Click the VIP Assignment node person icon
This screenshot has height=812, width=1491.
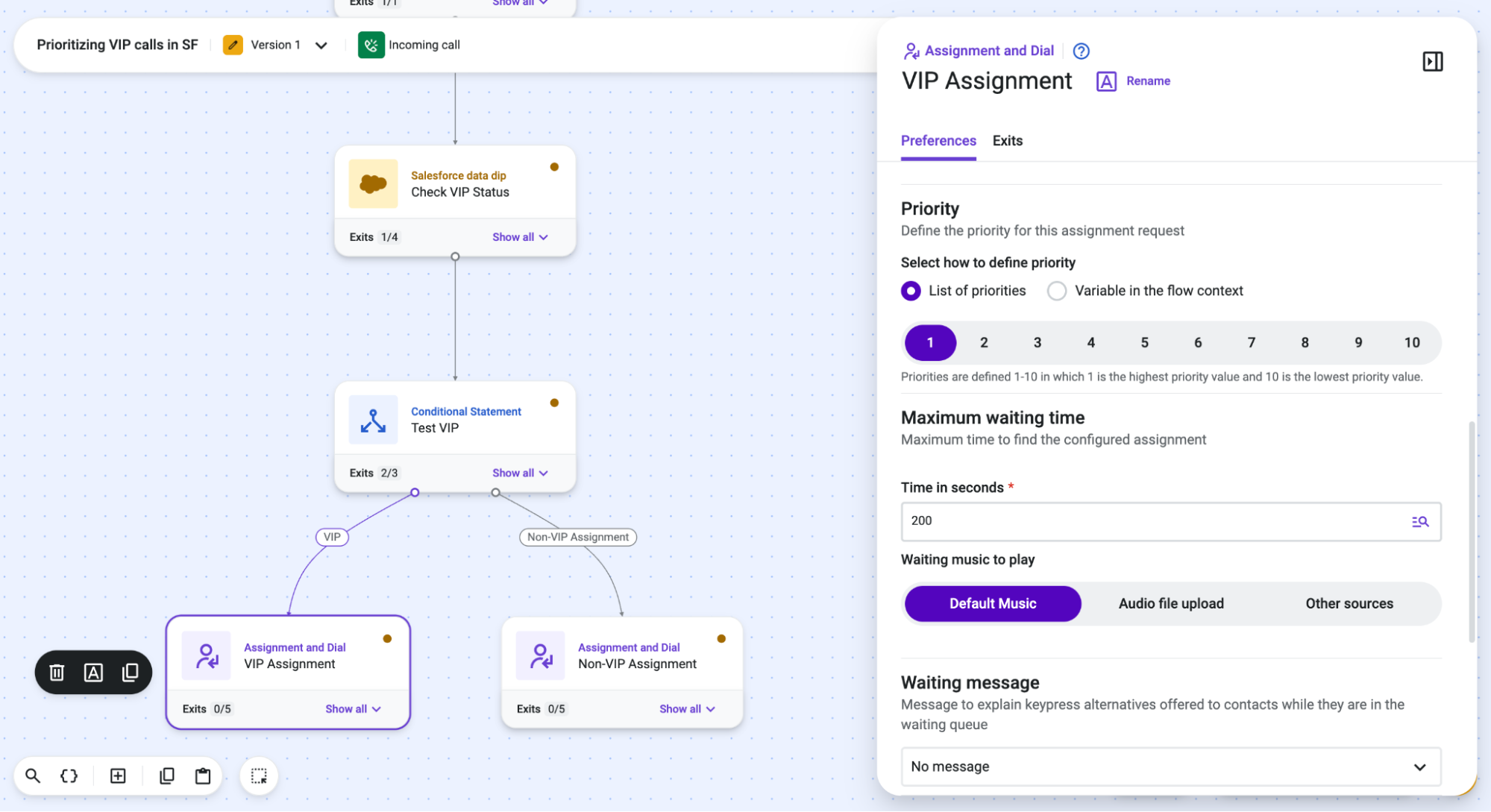point(207,655)
